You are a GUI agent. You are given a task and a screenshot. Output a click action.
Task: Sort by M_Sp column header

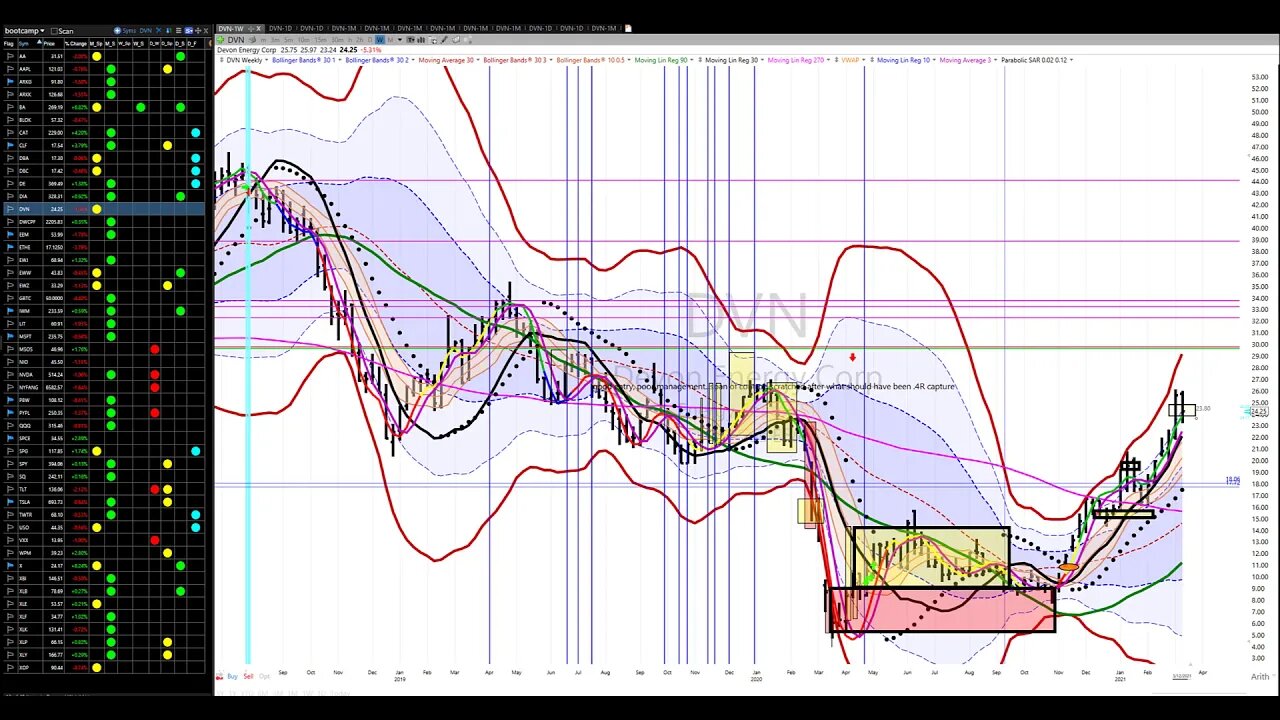point(96,44)
